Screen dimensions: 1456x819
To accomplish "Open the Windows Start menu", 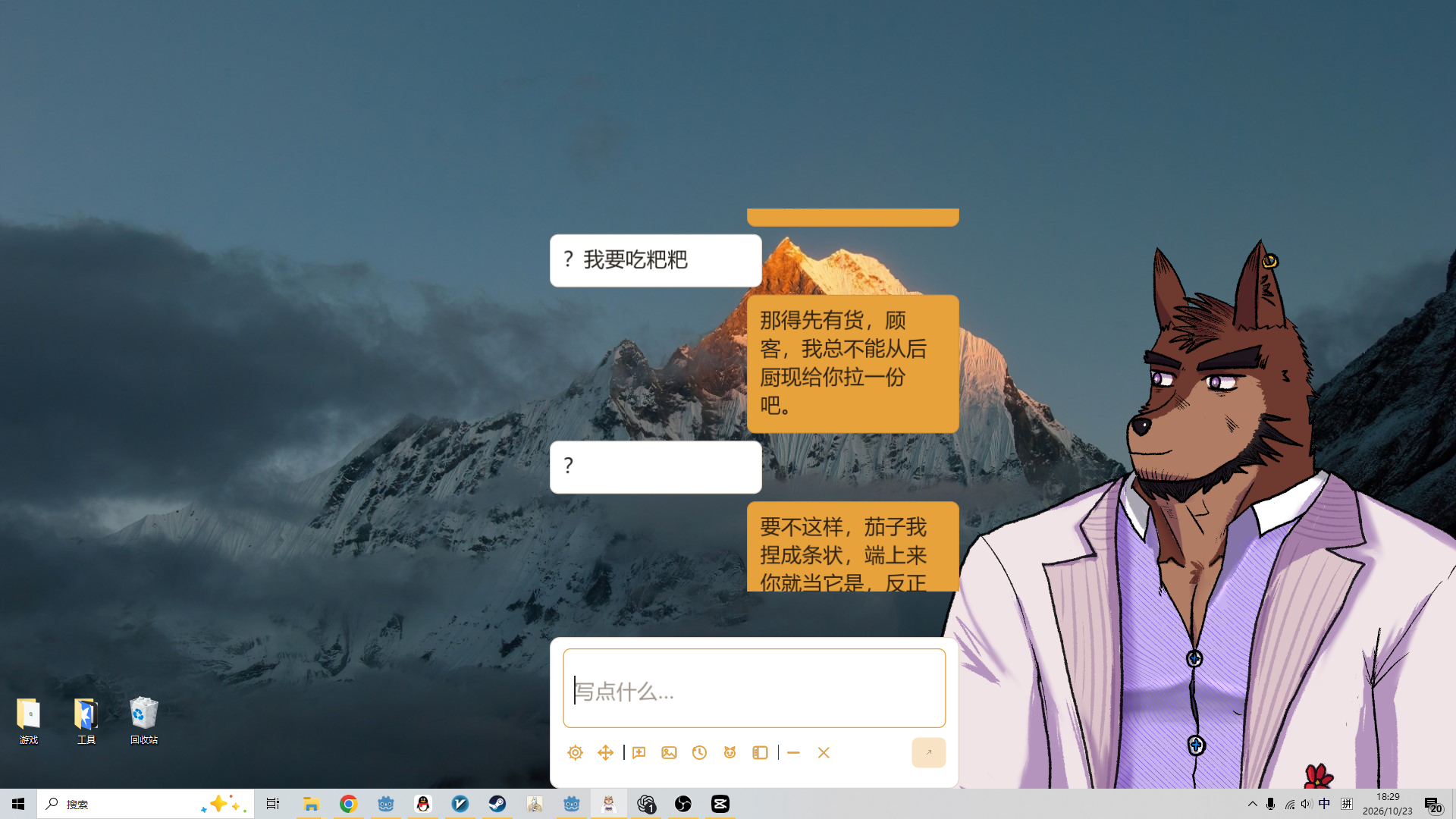I will (18, 804).
